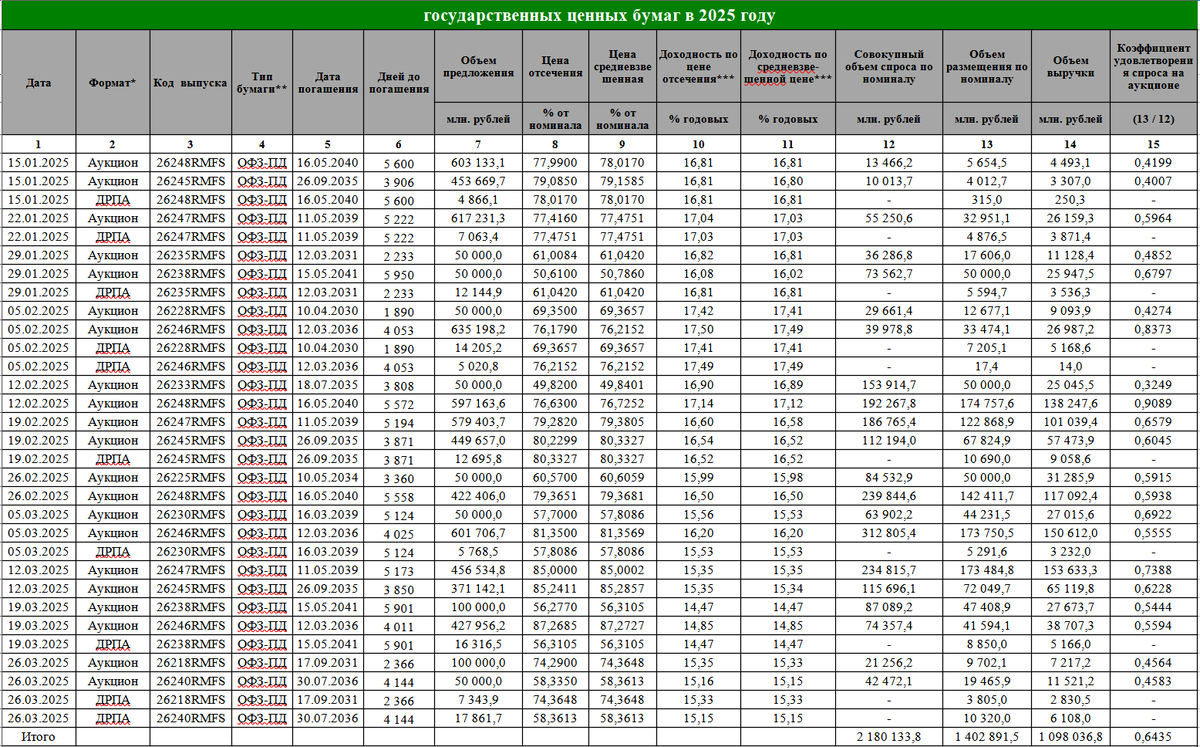Image resolution: width=1200 pixels, height=747 pixels.
Task: Click the cell showing '617 231,3'
Action: pos(479,217)
